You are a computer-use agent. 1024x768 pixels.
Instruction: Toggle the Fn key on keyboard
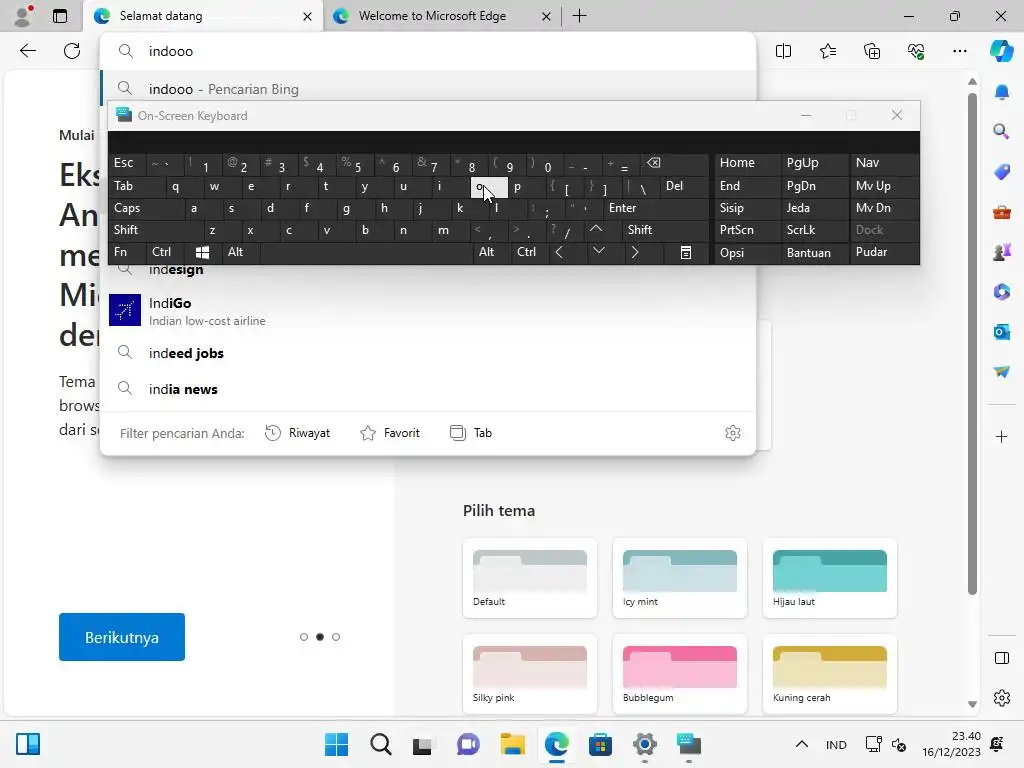point(121,252)
